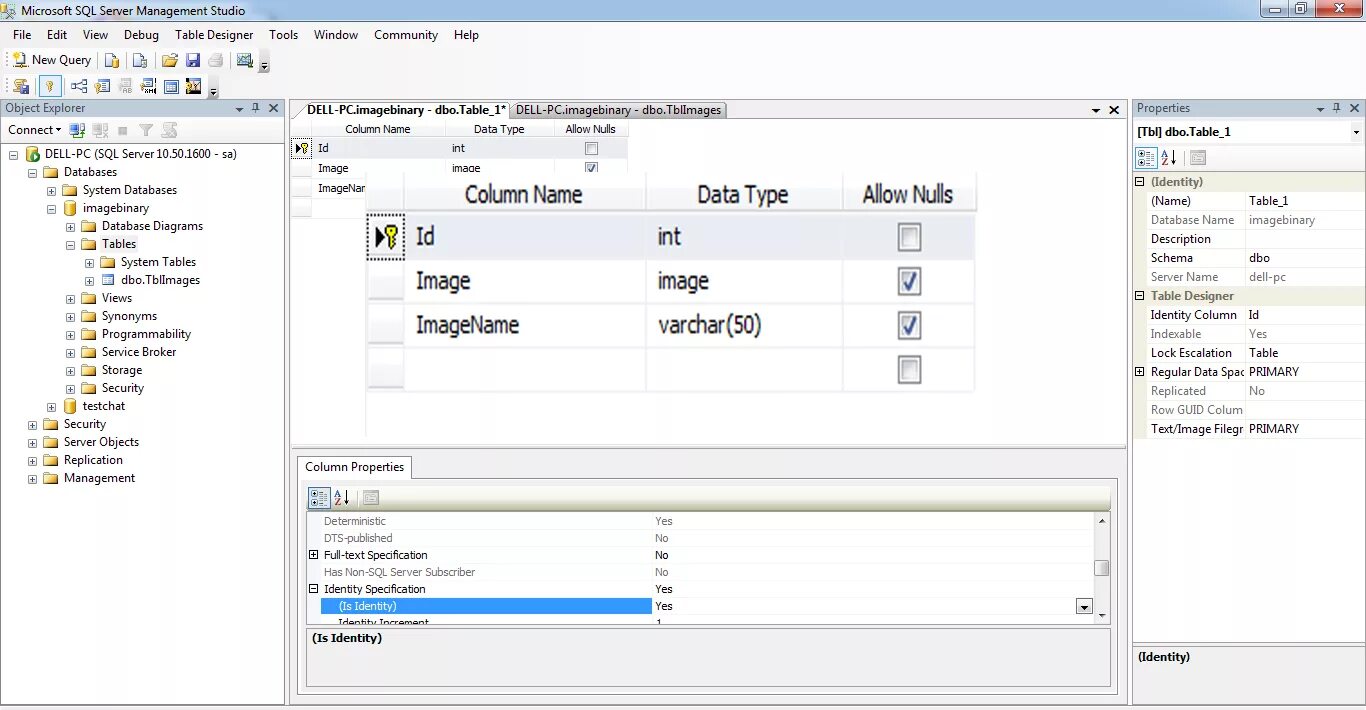Image resolution: width=1366 pixels, height=710 pixels.
Task: Select the Replication tree node
Action: point(93,460)
